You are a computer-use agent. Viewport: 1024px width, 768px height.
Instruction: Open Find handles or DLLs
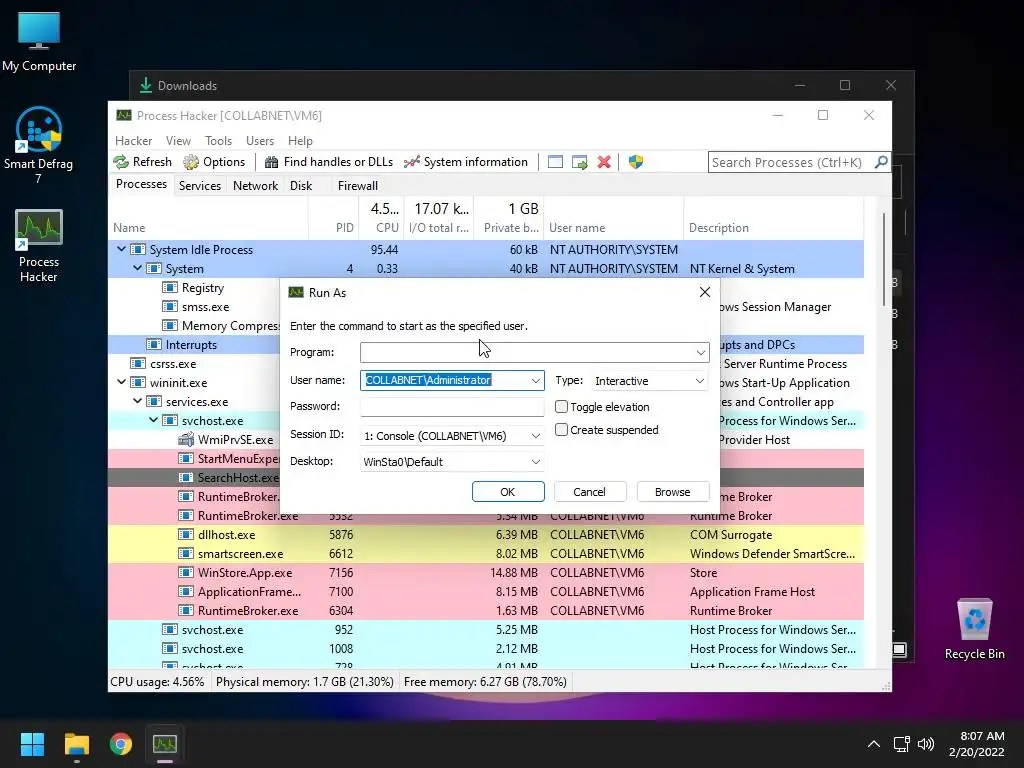[x=329, y=162]
